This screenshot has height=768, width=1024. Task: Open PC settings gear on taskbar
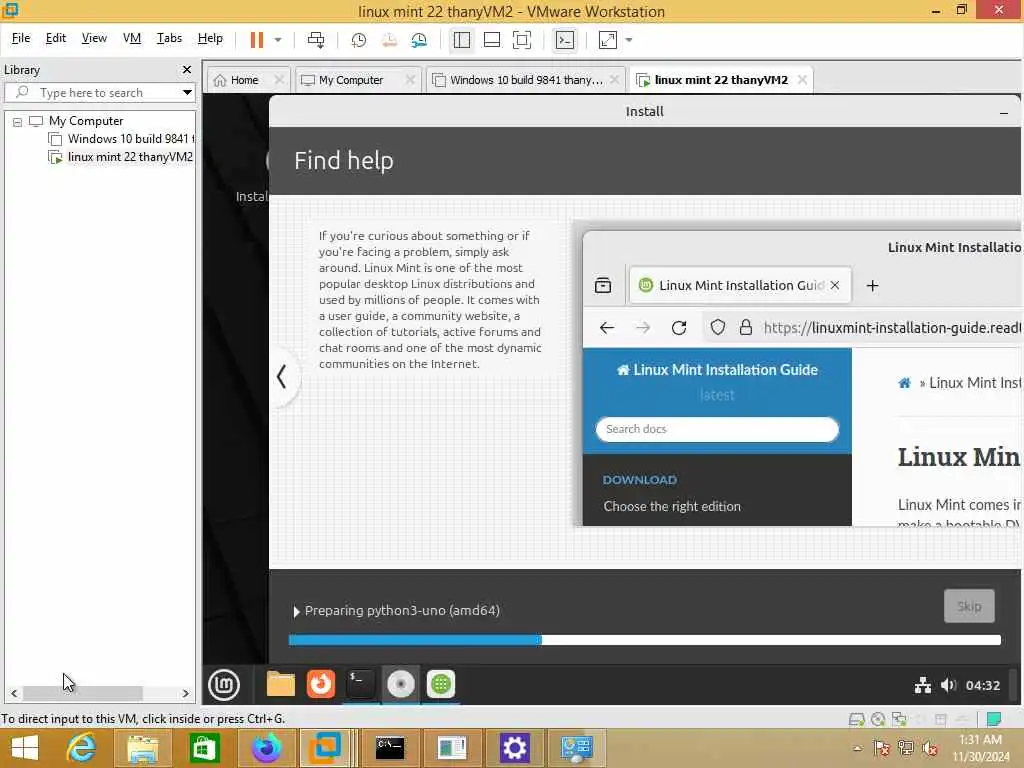pyautogui.click(x=514, y=748)
